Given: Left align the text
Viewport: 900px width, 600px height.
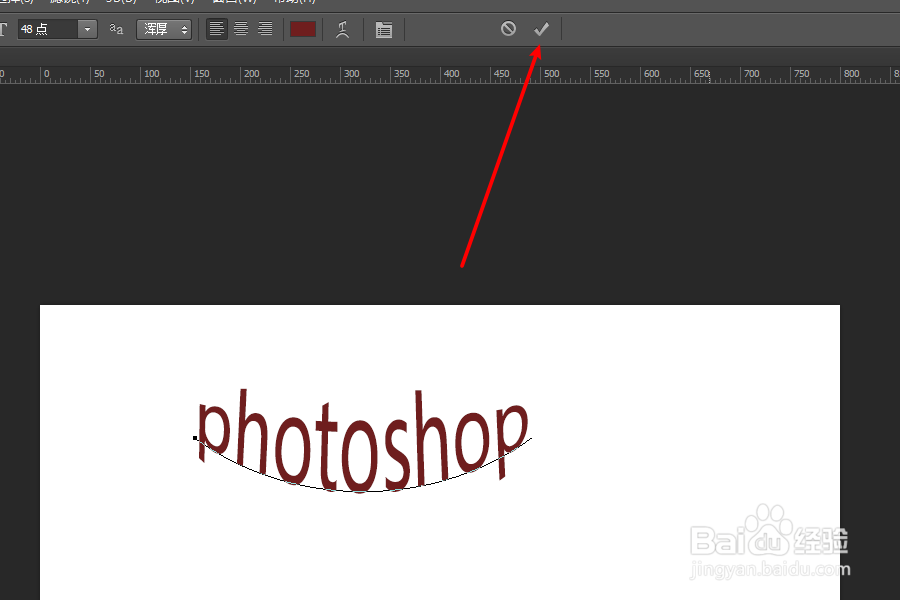Looking at the screenshot, I should click(x=216, y=29).
